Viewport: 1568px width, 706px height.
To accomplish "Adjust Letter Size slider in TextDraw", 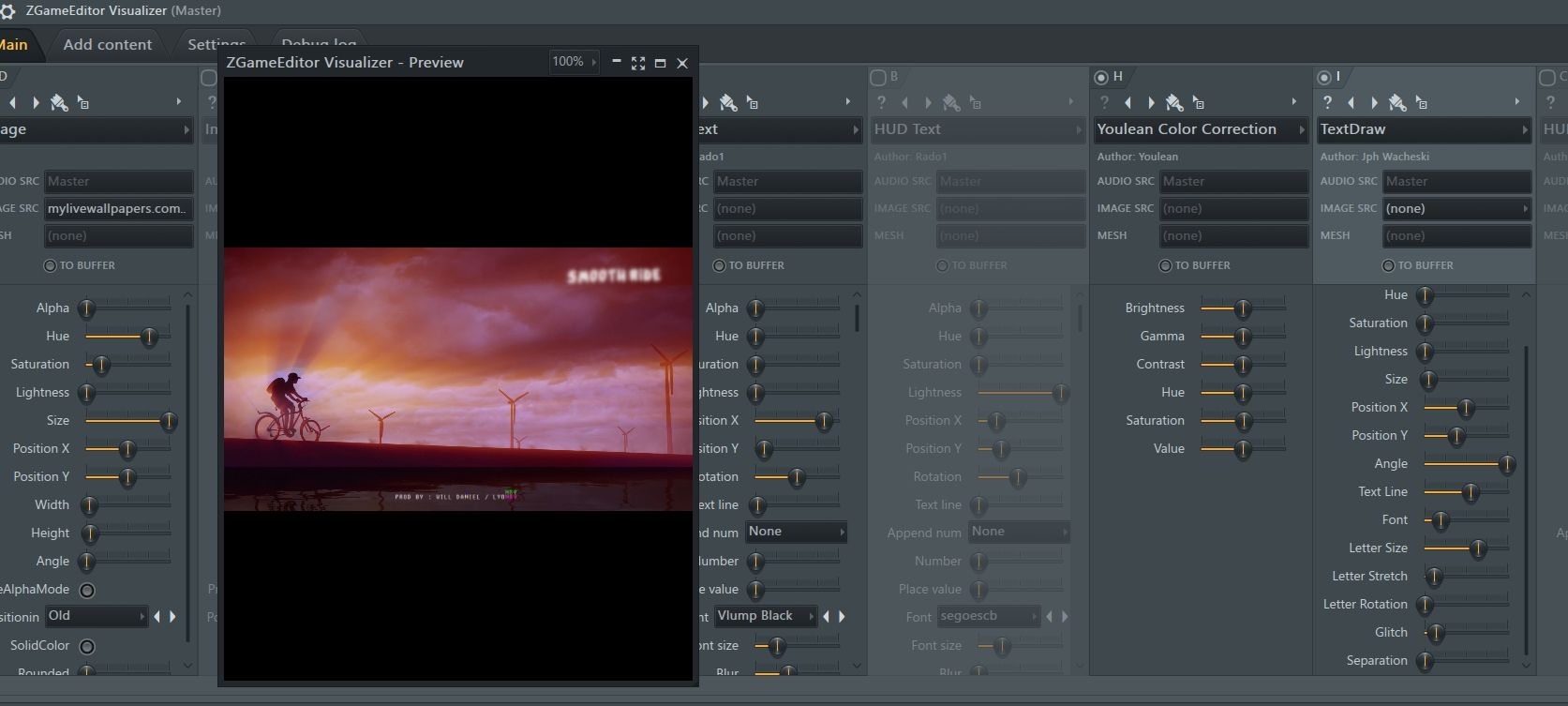I will click(x=1467, y=548).
